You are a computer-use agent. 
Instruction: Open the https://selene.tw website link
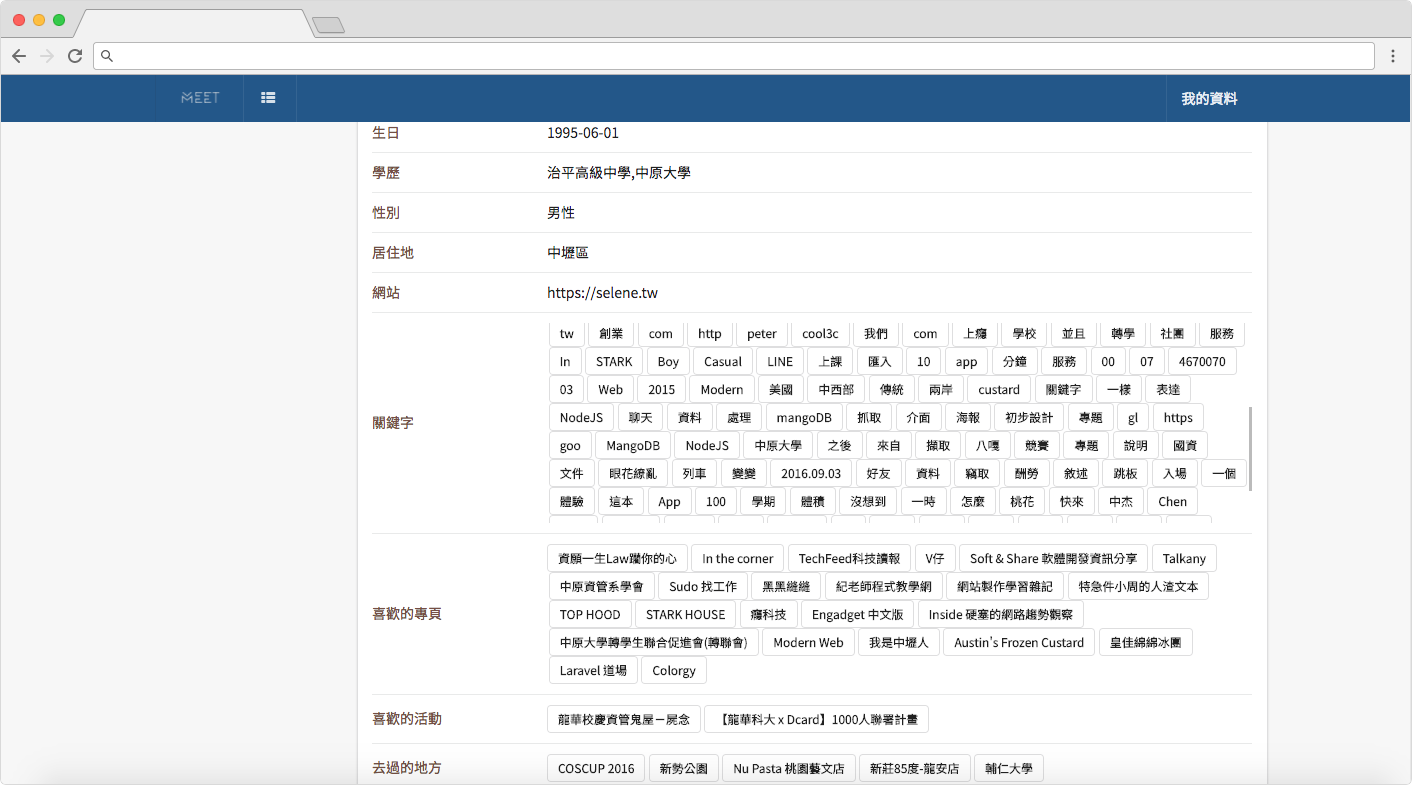(602, 293)
